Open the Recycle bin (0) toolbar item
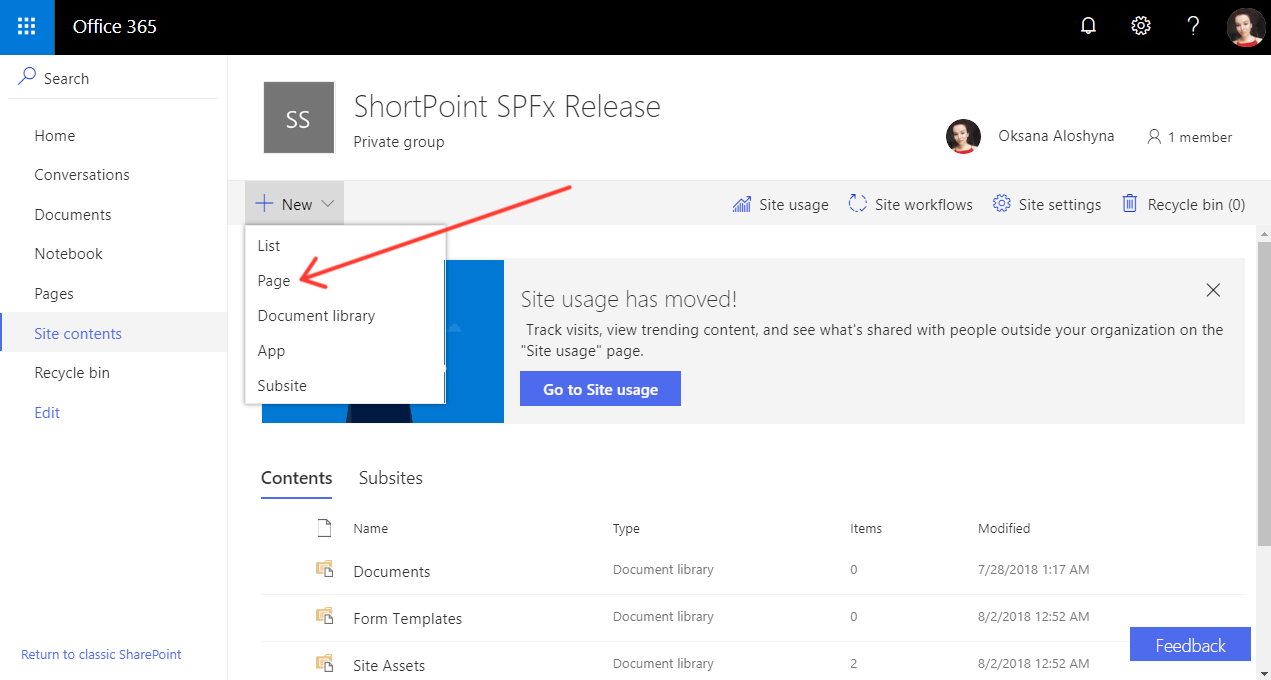Image resolution: width=1271 pixels, height=680 pixels. (x=1183, y=204)
